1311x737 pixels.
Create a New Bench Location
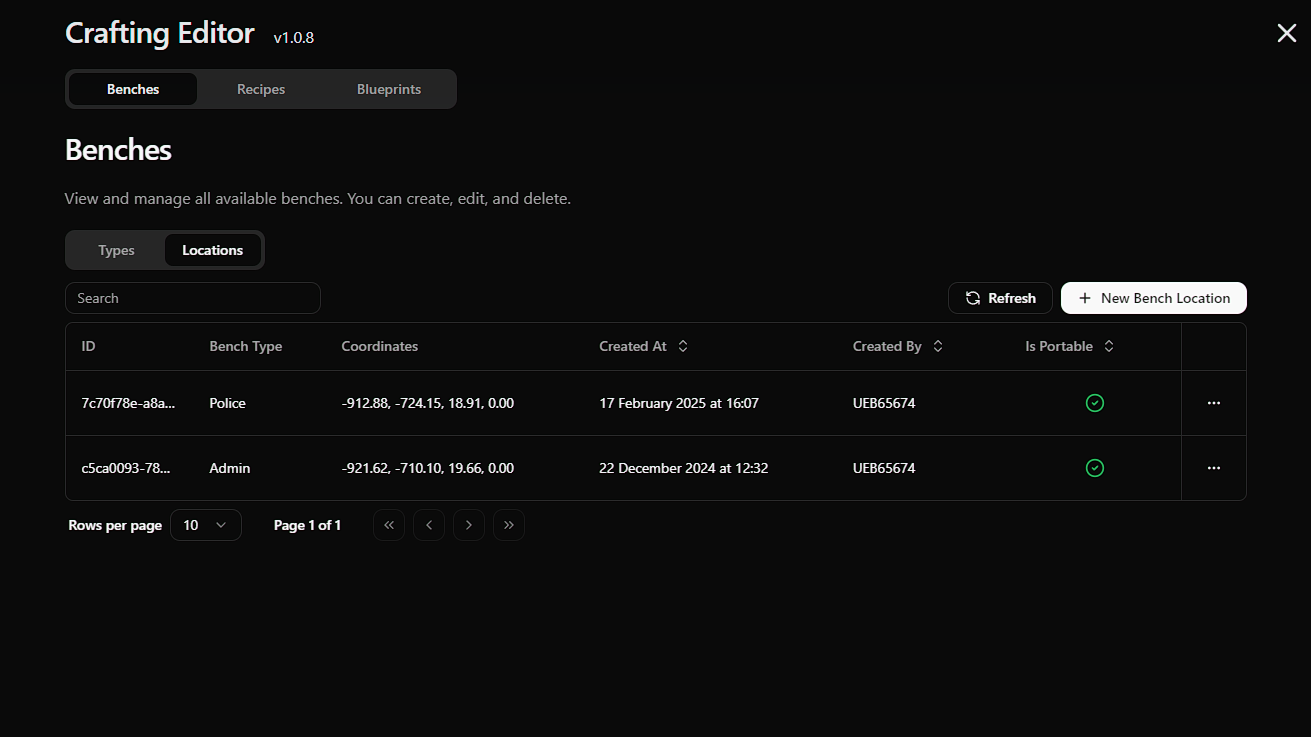coord(1153,298)
